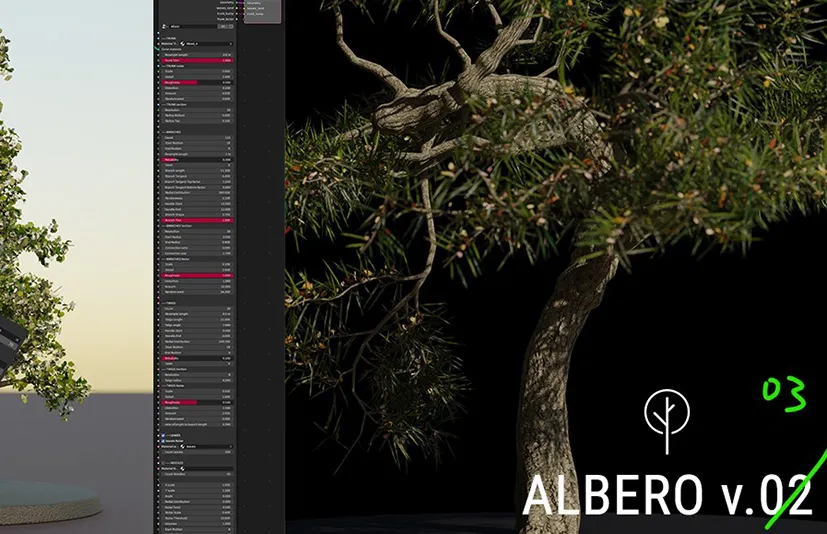Enable the NEEDLES checkbox

(x=163, y=462)
